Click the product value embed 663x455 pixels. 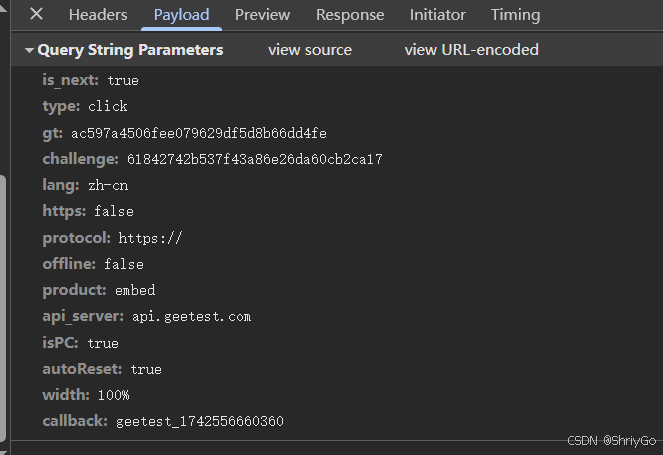(x=135, y=291)
